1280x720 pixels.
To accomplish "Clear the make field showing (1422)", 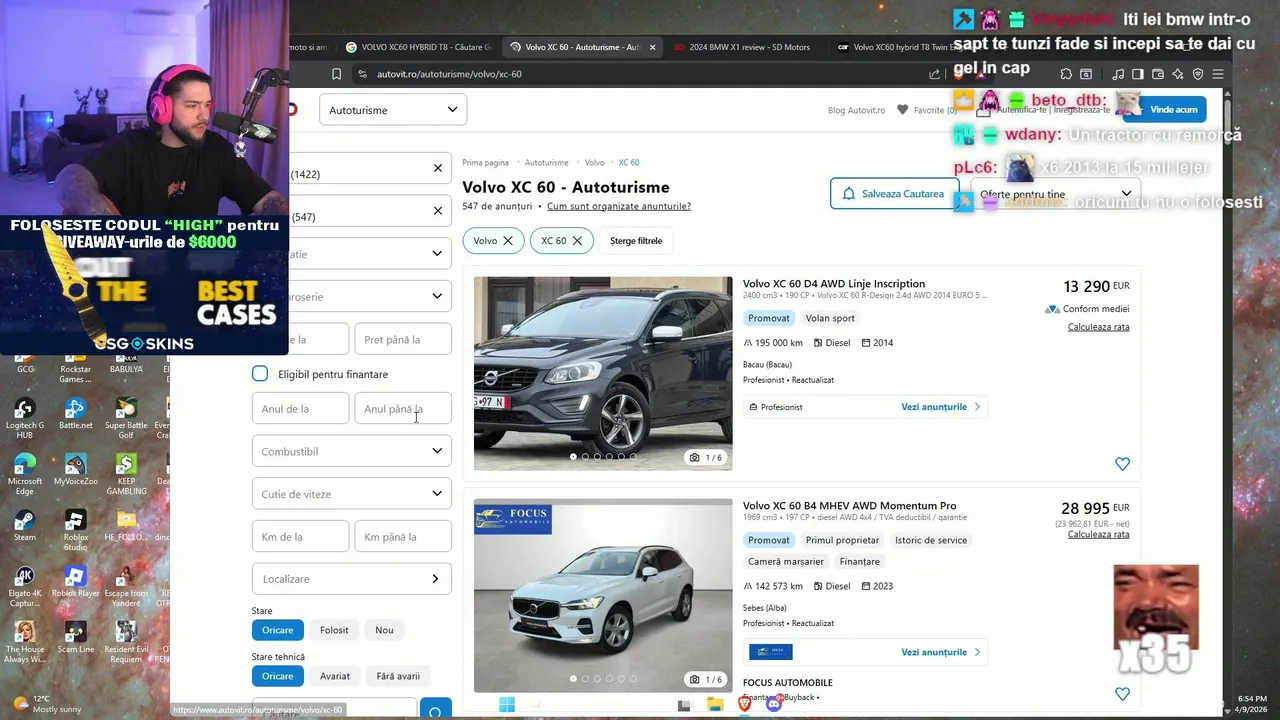I will (437, 168).
